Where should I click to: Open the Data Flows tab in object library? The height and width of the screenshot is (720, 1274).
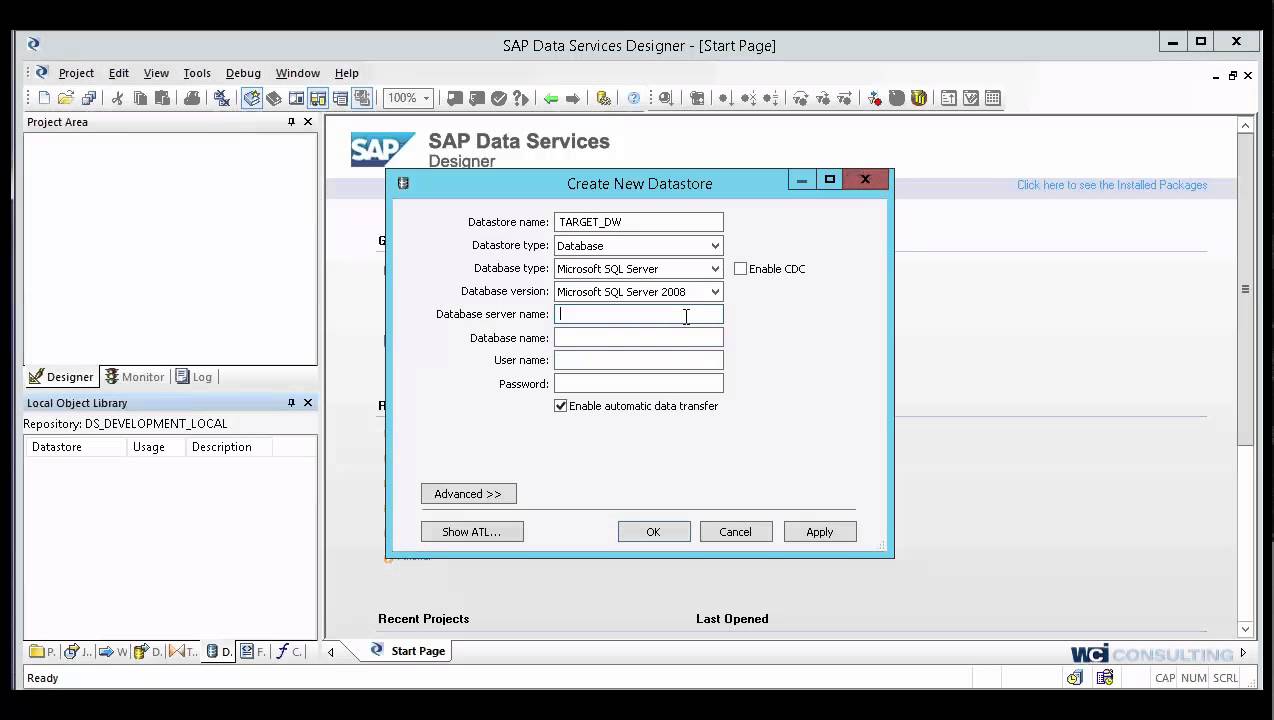pyautogui.click(x=148, y=651)
